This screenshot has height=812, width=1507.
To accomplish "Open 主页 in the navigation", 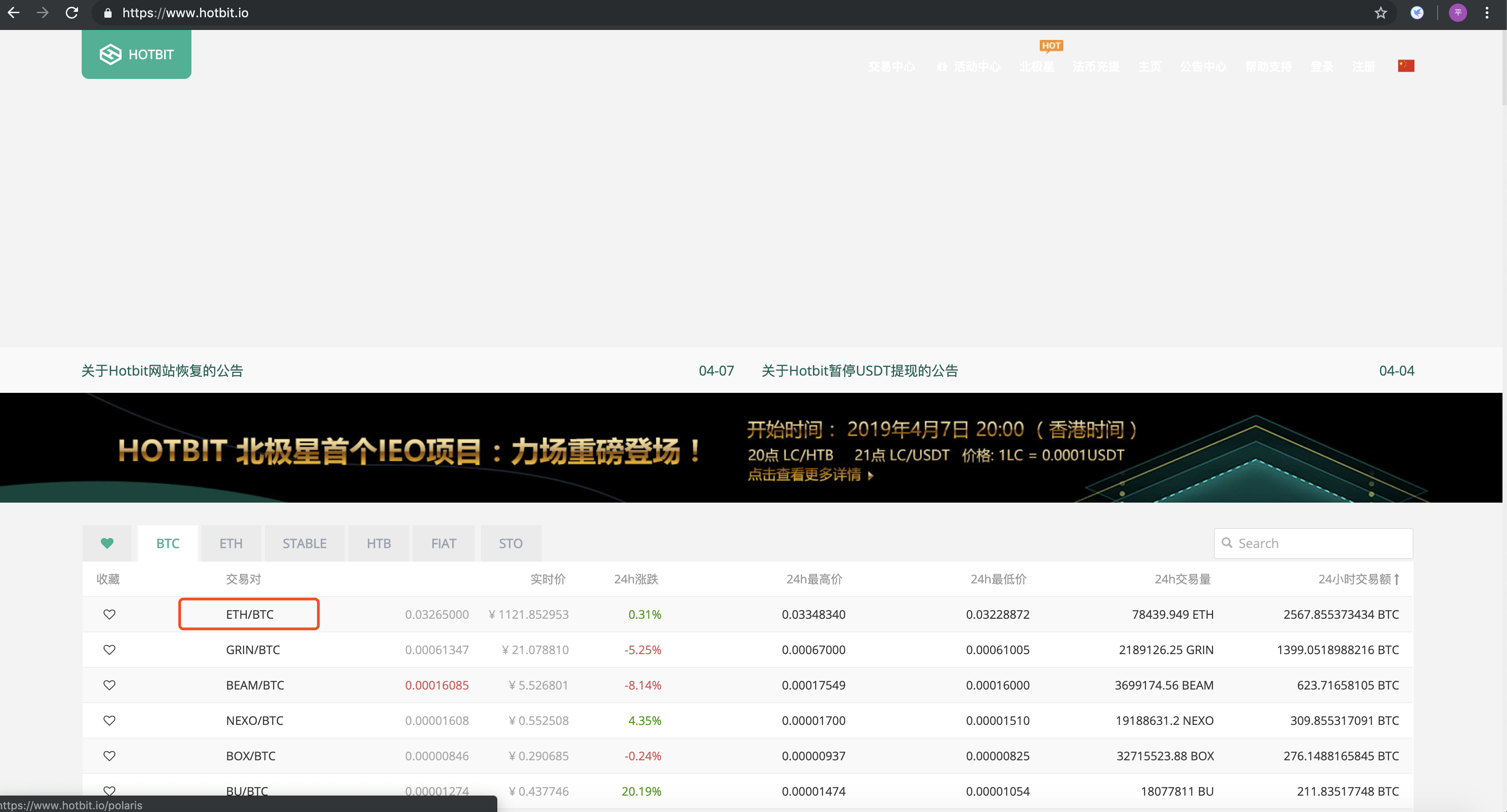I will point(1150,67).
